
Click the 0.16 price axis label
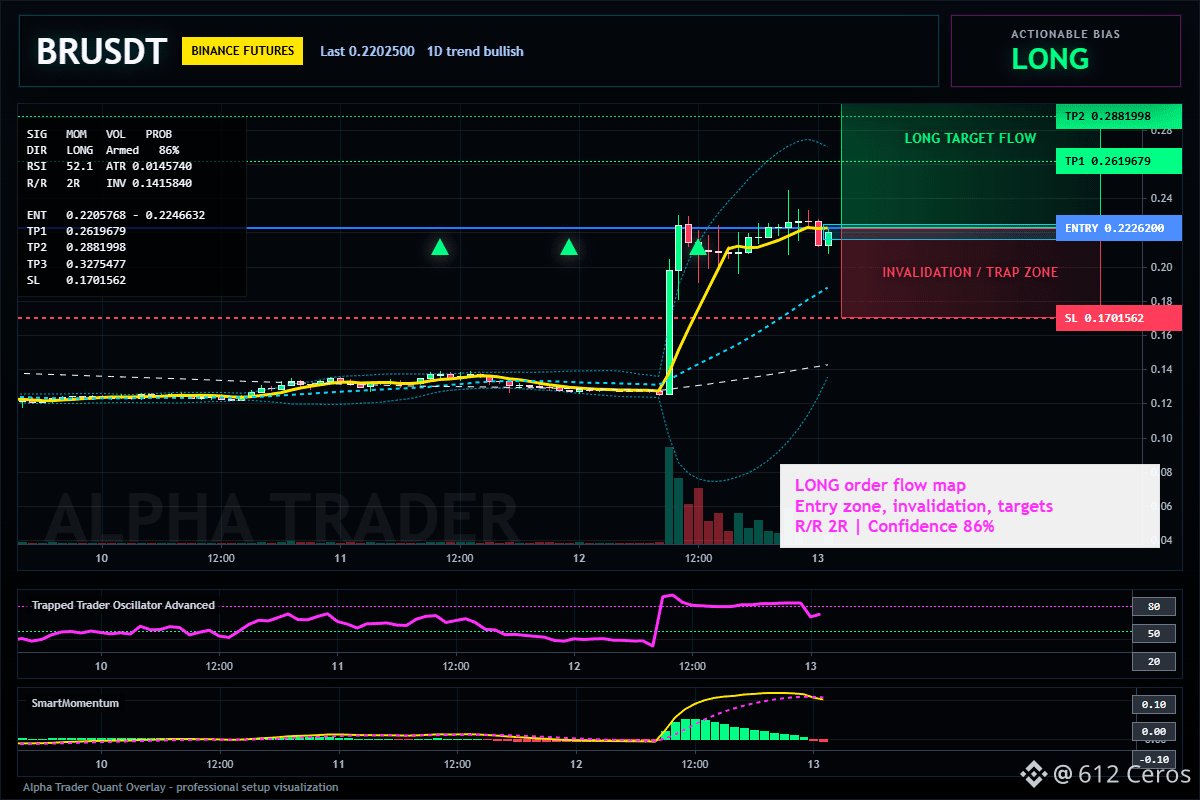coord(1160,335)
